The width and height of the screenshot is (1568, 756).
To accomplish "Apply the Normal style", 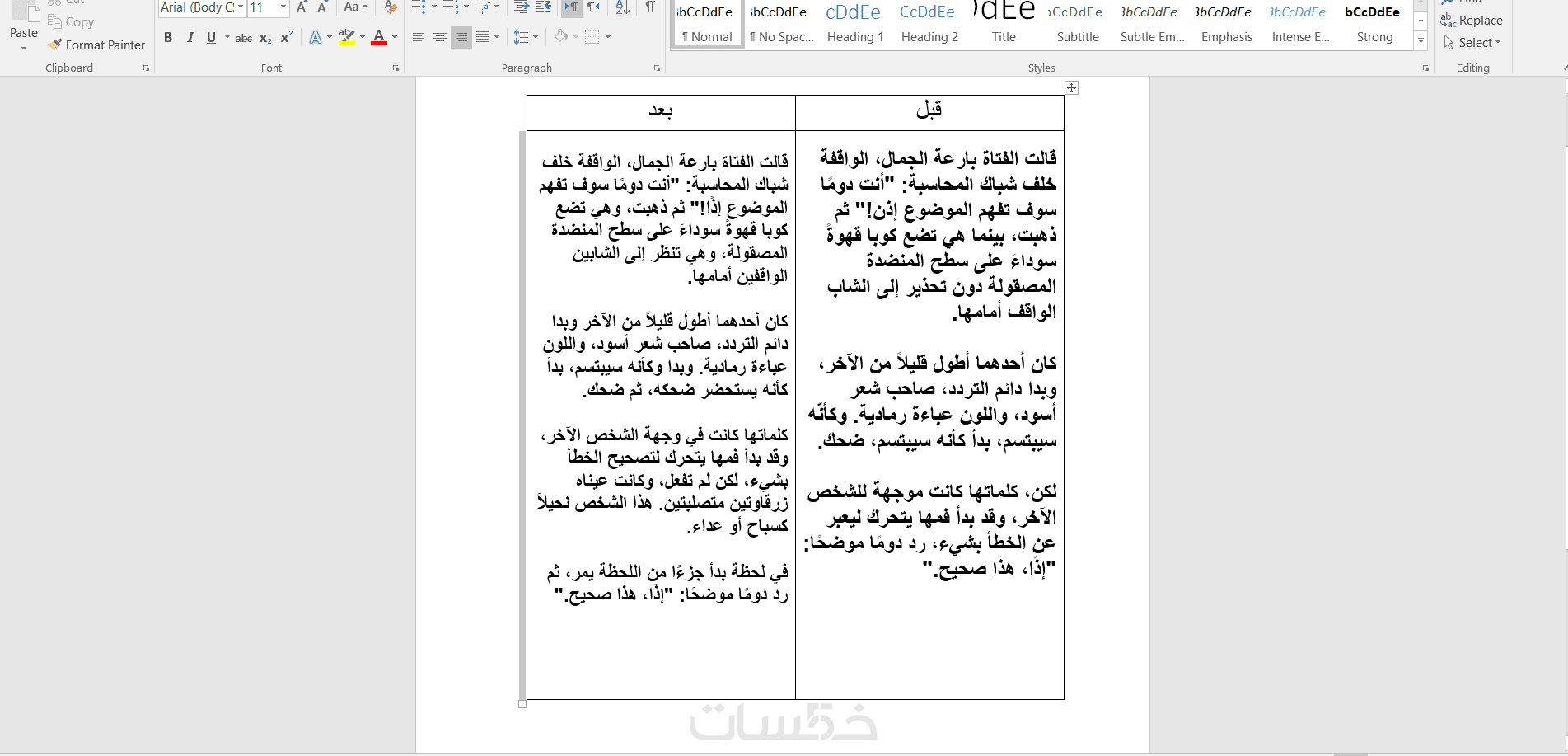I will (707, 24).
